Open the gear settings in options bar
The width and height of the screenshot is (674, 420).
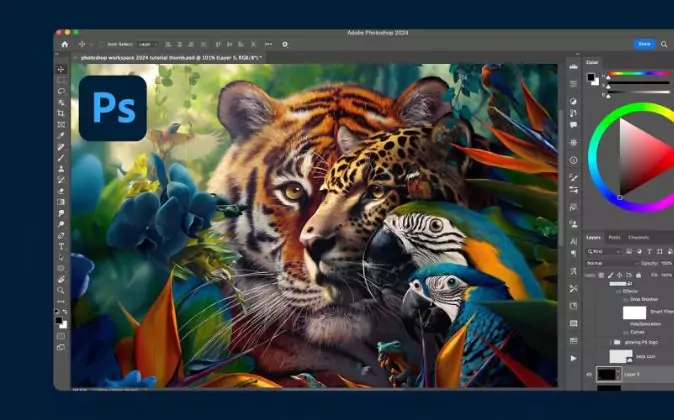(x=285, y=44)
